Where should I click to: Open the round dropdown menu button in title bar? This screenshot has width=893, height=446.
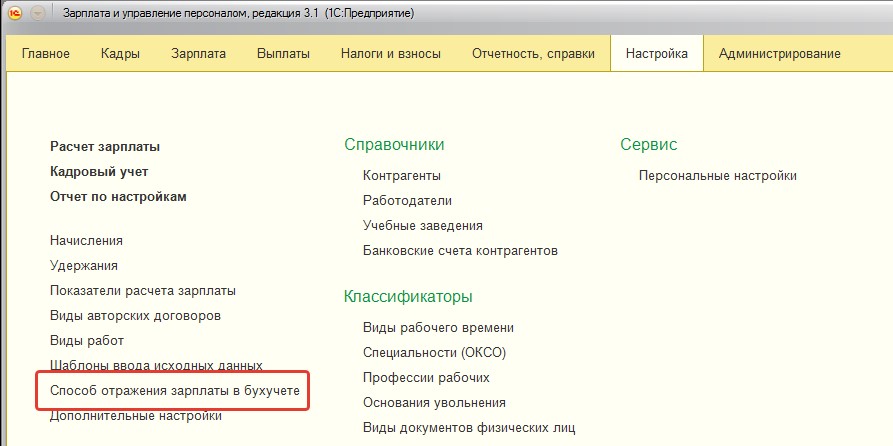[38, 14]
